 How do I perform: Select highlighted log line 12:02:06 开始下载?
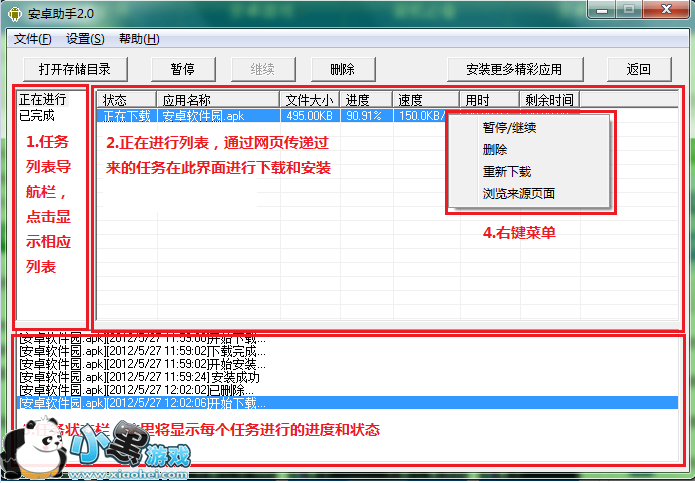pyautogui.click(x=348, y=403)
